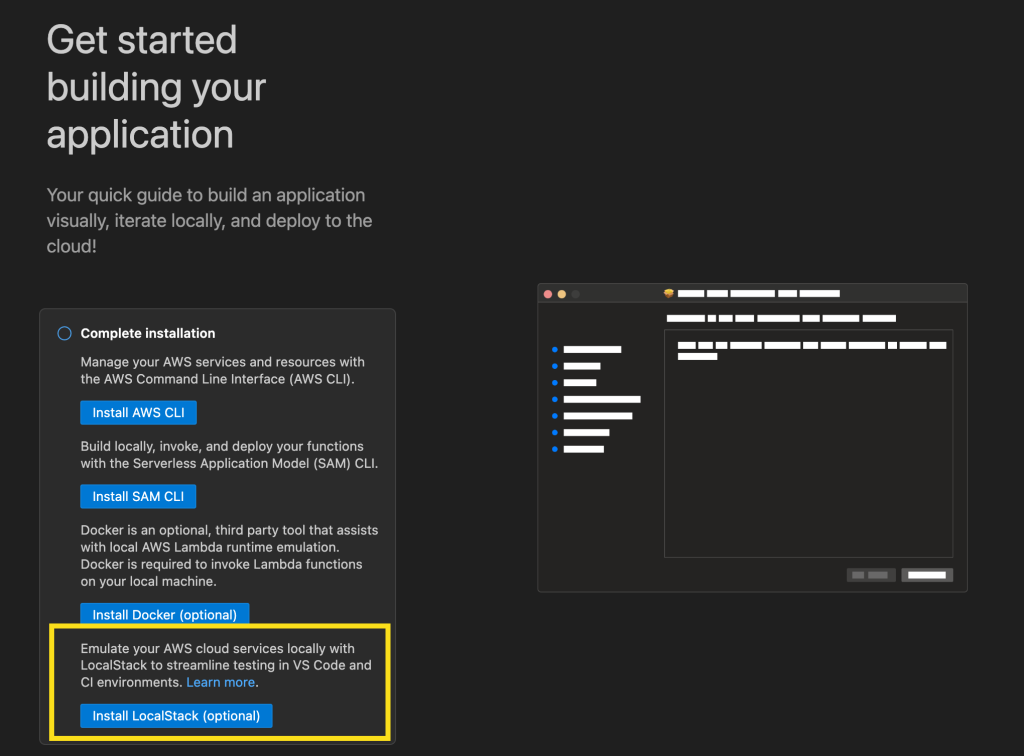Screen dimensions: 1024x756
Task: Click the Install Docker (optional) button
Action: coord(164,614)
